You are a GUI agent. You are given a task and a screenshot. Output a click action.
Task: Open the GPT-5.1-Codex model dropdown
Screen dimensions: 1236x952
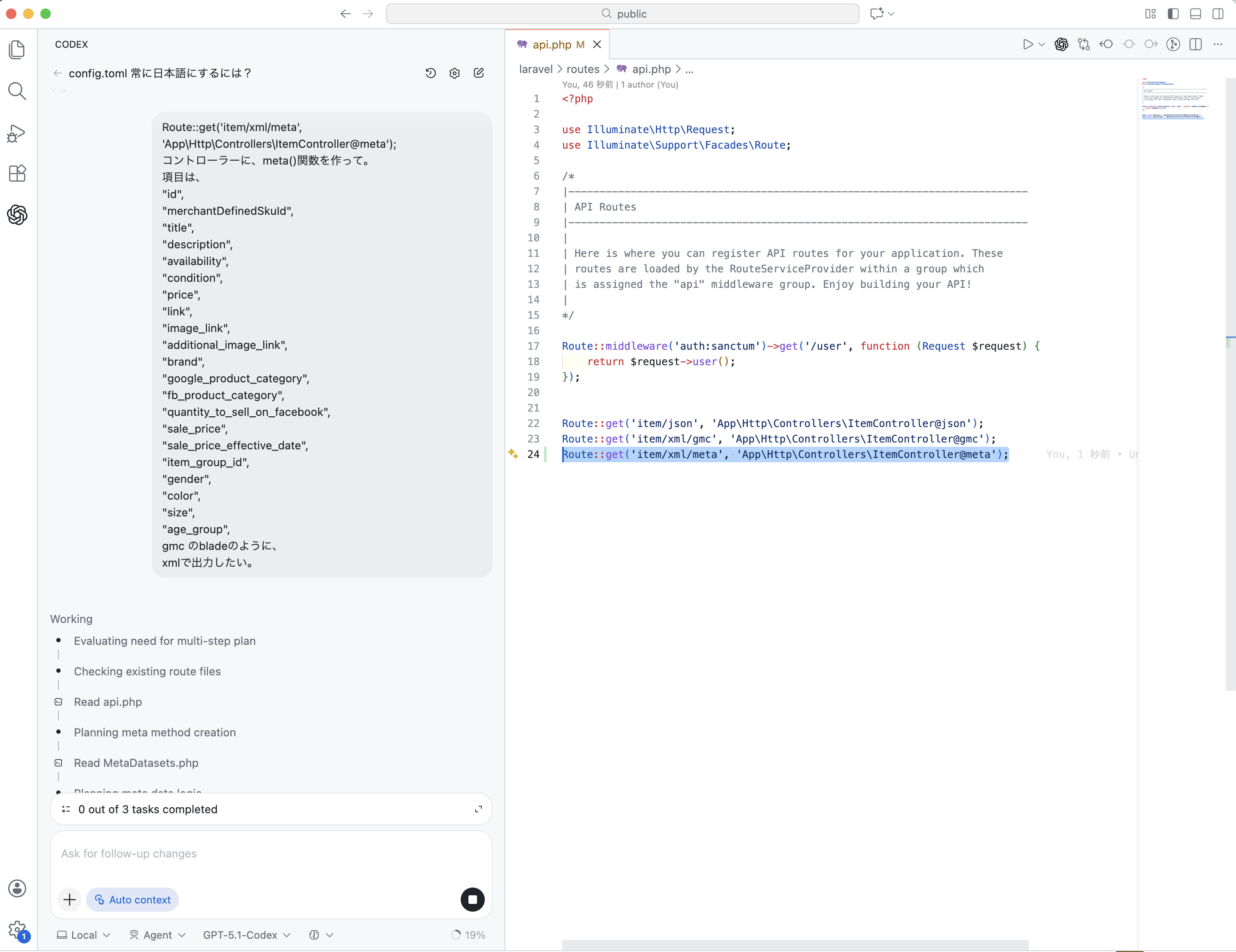click(x=246, y=935)
